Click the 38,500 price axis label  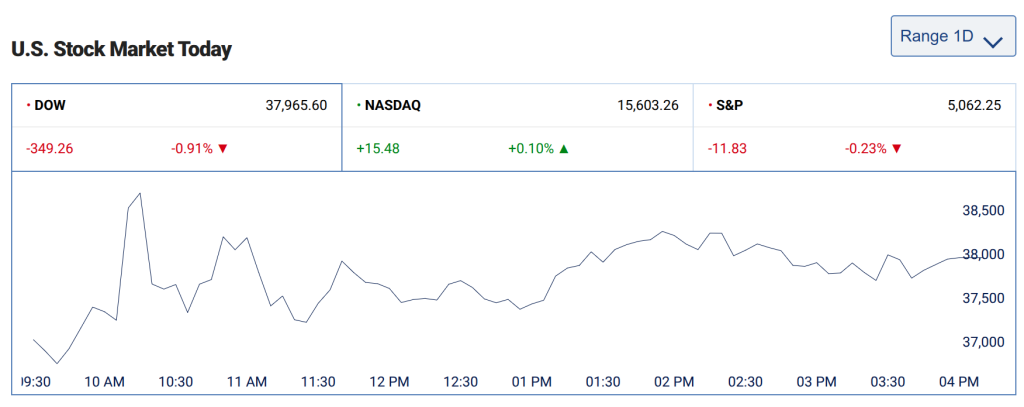tap(982, 210)
